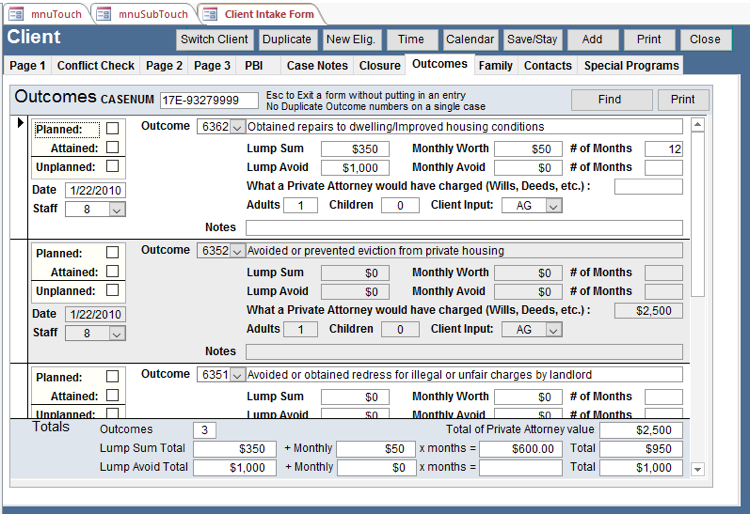This screenshot has width=750, height=514.
Task: Open the Outcome code 6362 dropdown
Action: [237, 127]
